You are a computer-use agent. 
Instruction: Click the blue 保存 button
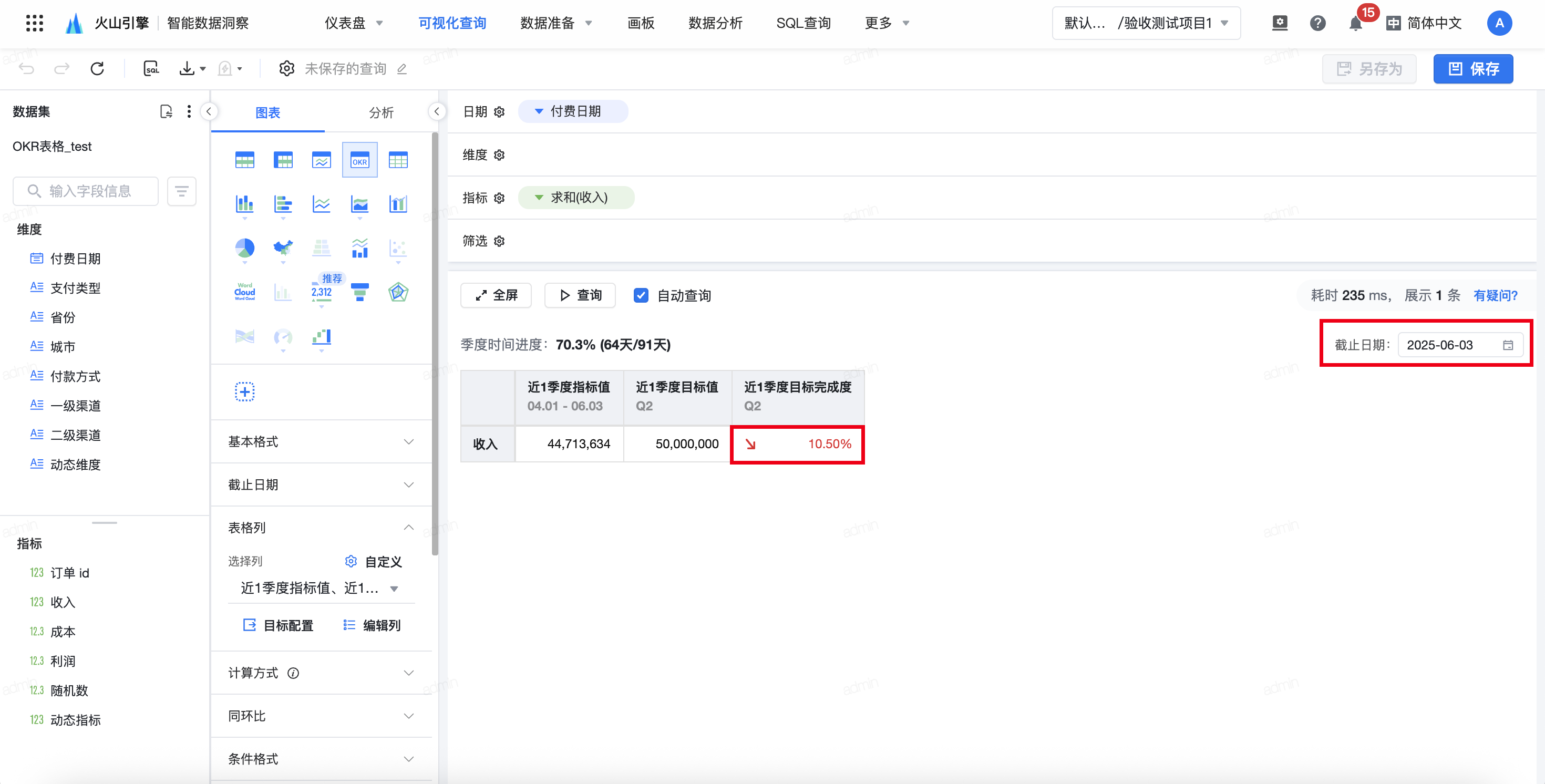click(x=1473, y=69)
